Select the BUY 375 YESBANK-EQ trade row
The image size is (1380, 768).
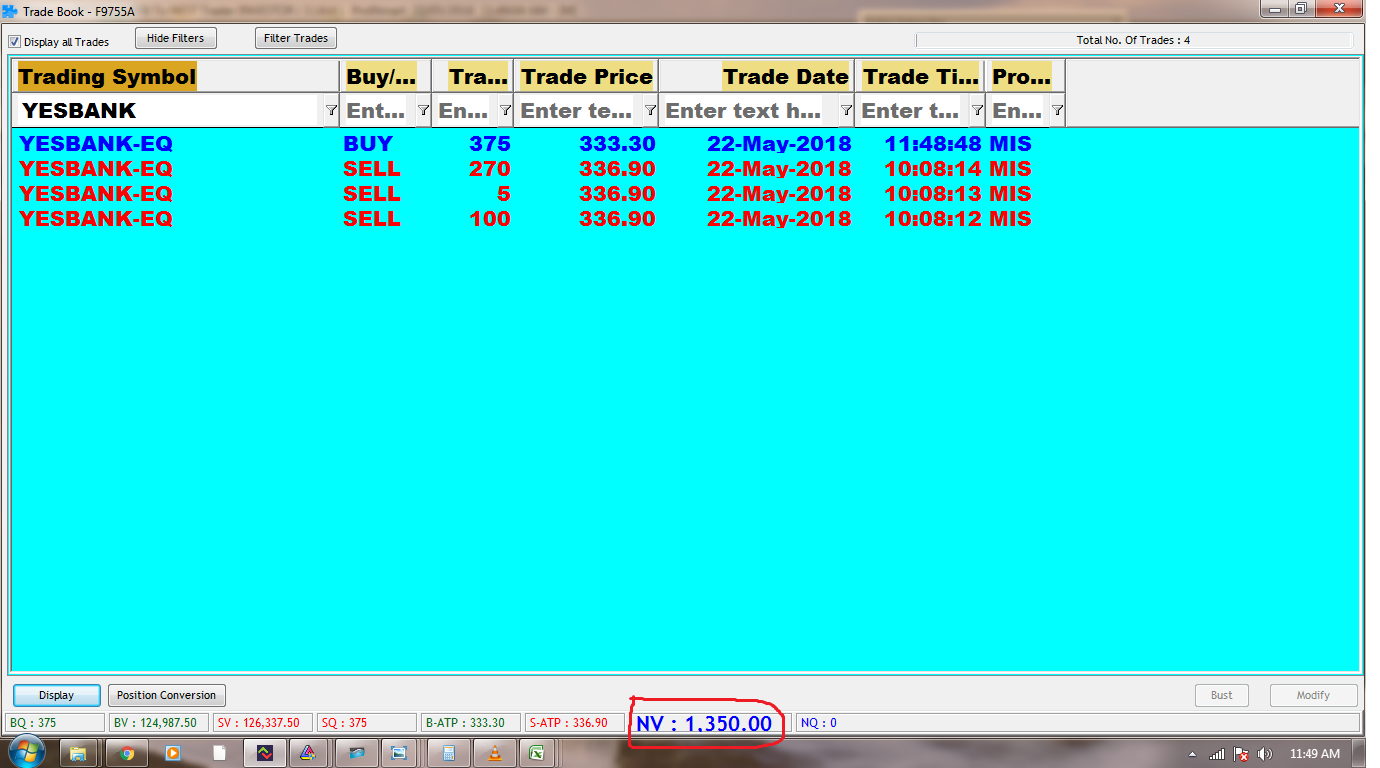(x=685, y=144)
